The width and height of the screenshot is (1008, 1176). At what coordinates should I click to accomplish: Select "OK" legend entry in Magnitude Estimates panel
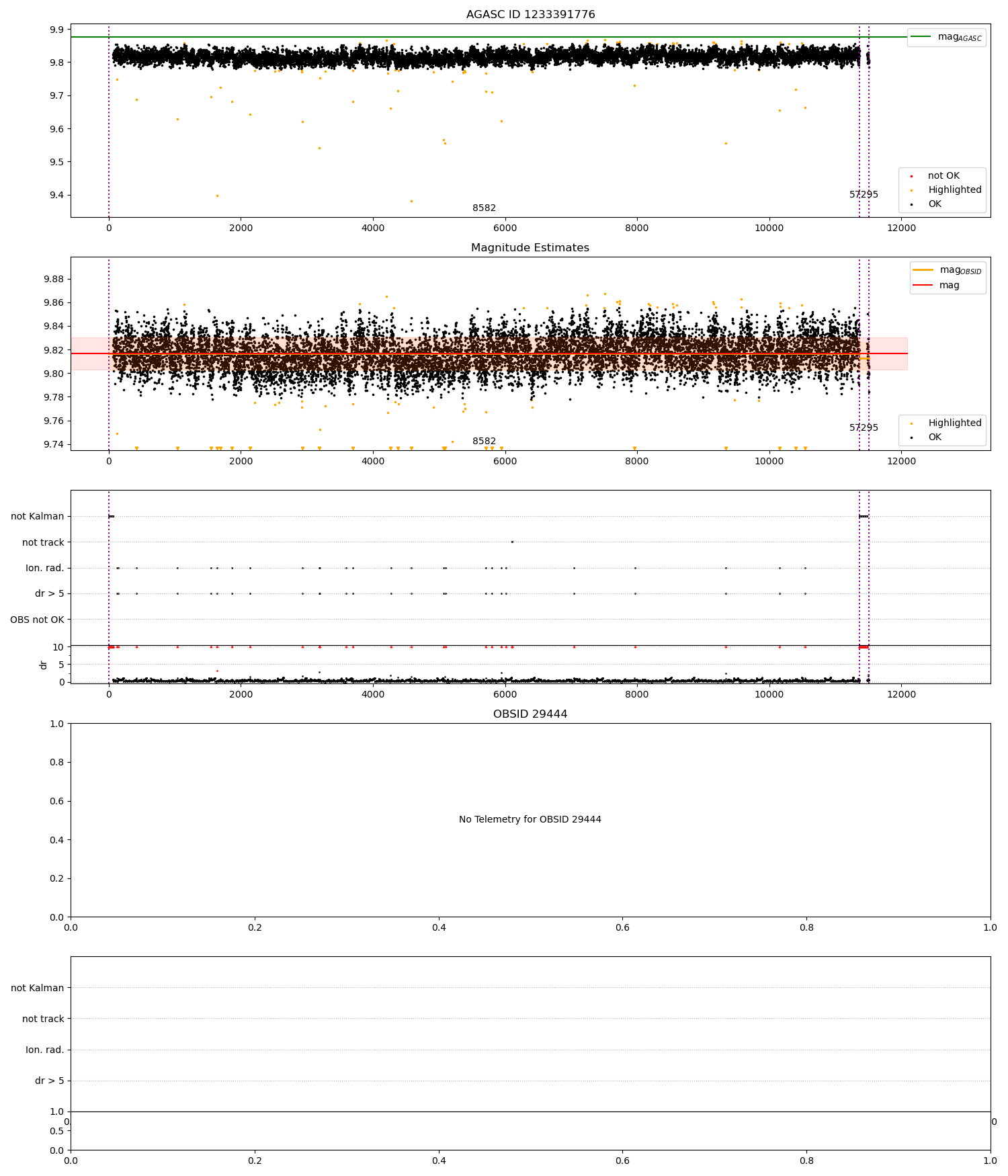[x=935, y=437]
